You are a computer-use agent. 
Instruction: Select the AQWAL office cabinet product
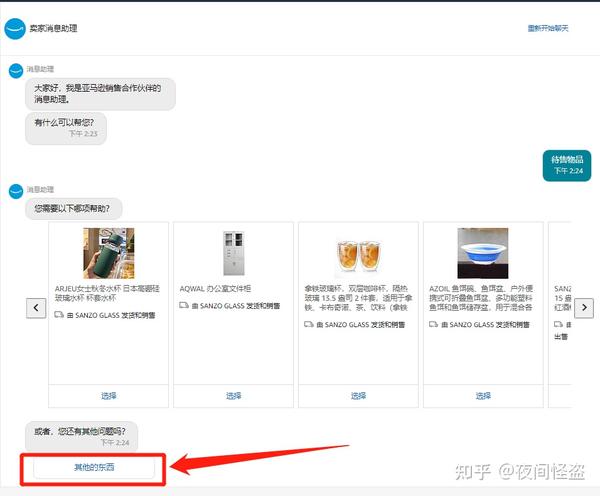tap(233, 396)
